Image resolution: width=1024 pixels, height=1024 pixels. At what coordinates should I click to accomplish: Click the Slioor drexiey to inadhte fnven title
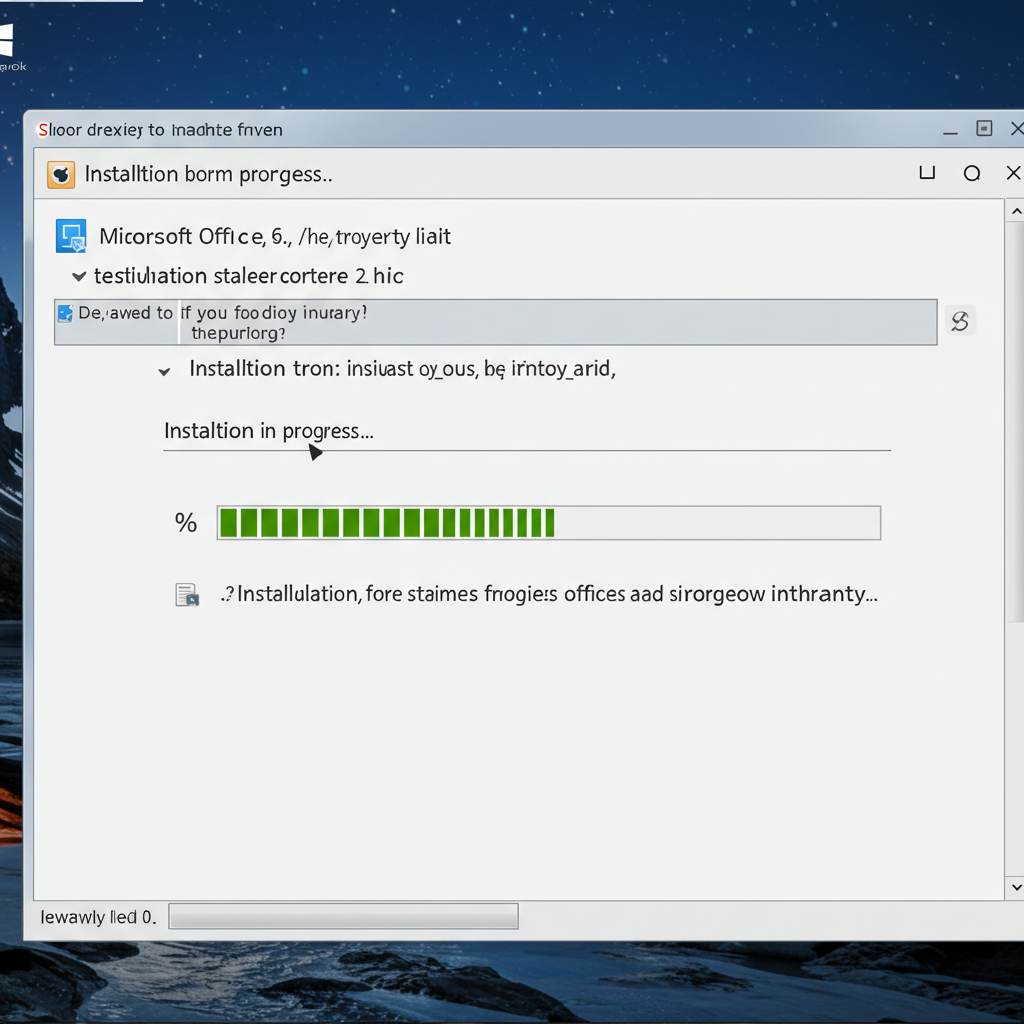click(160, 130)
